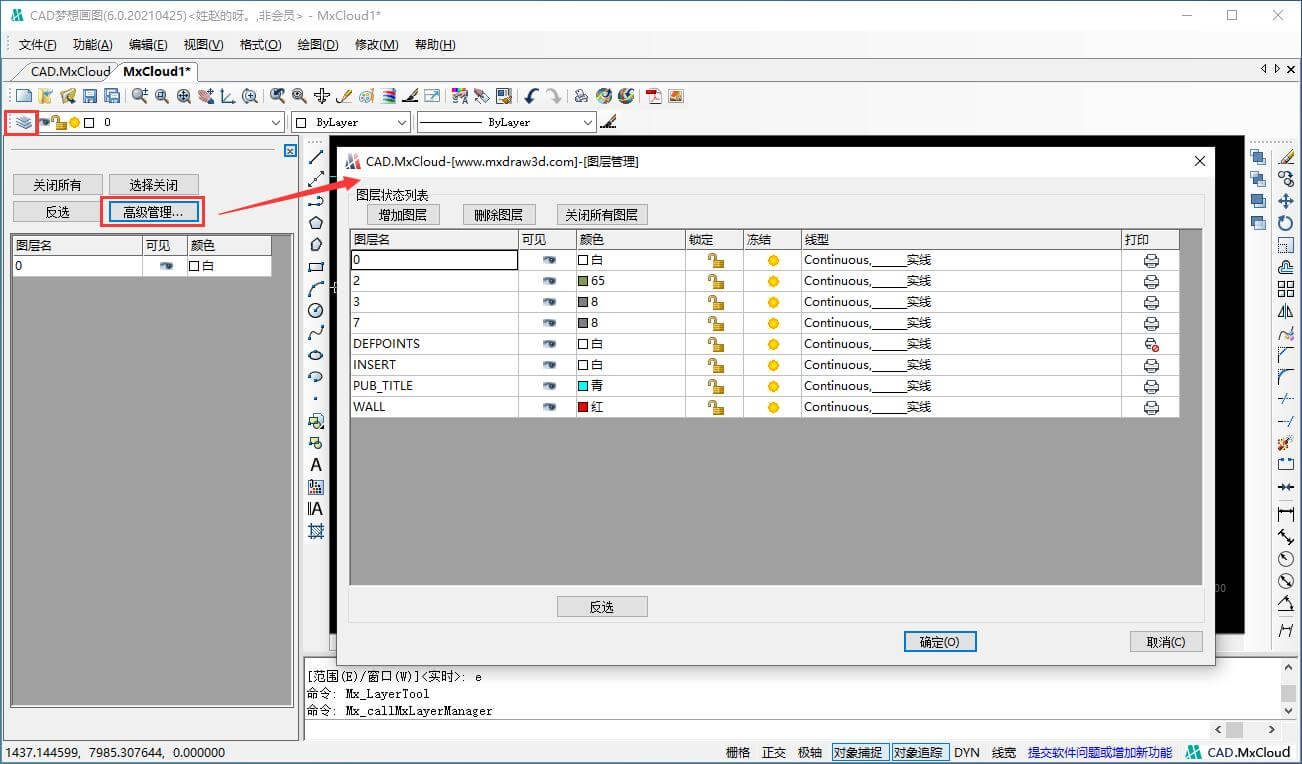Open the 格式(O) menu
The width and height of the screenshot is (1302, 764).
point(261,45)
